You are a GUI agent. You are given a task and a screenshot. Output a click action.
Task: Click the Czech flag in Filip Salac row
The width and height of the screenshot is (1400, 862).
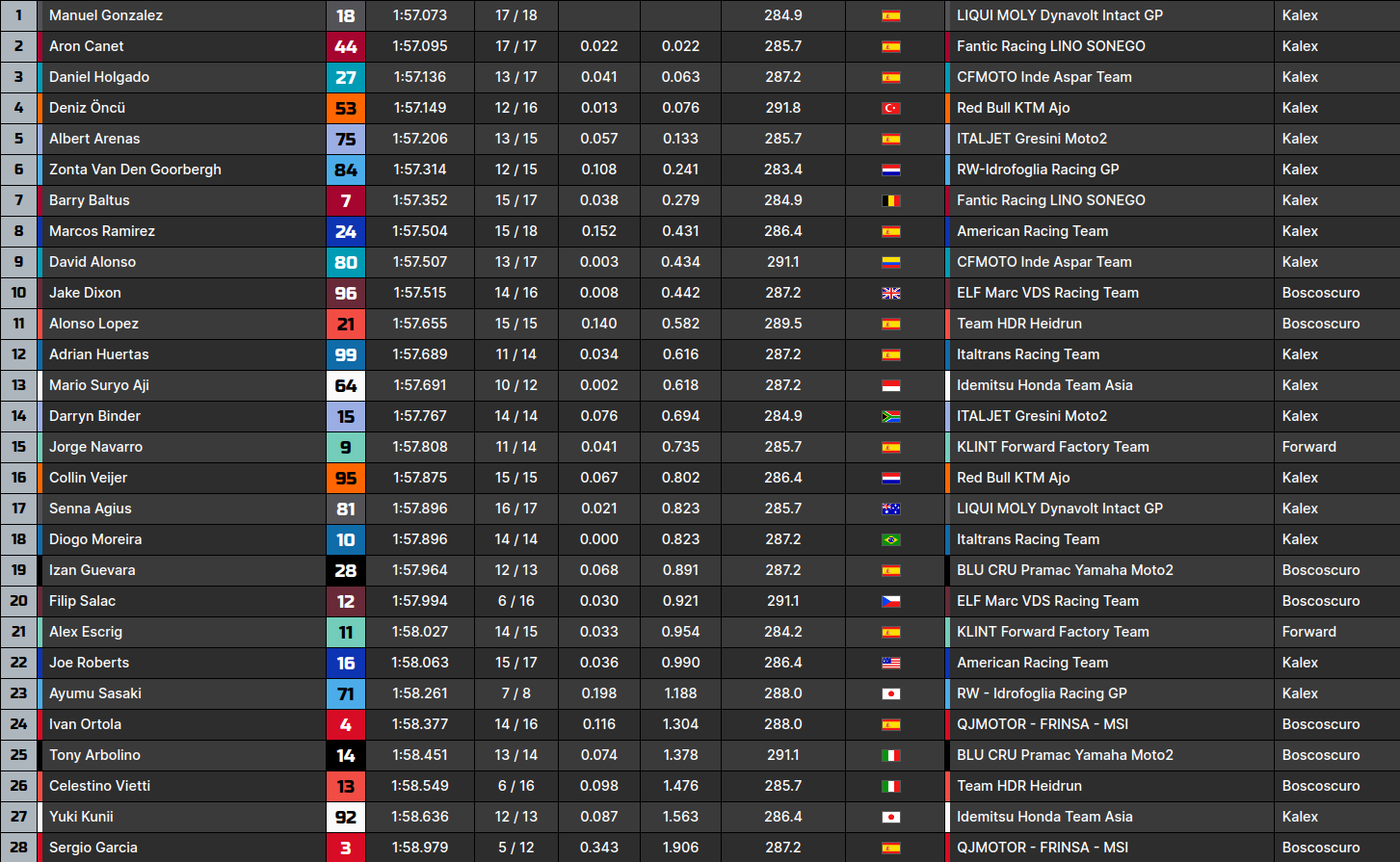click(891, 601)
